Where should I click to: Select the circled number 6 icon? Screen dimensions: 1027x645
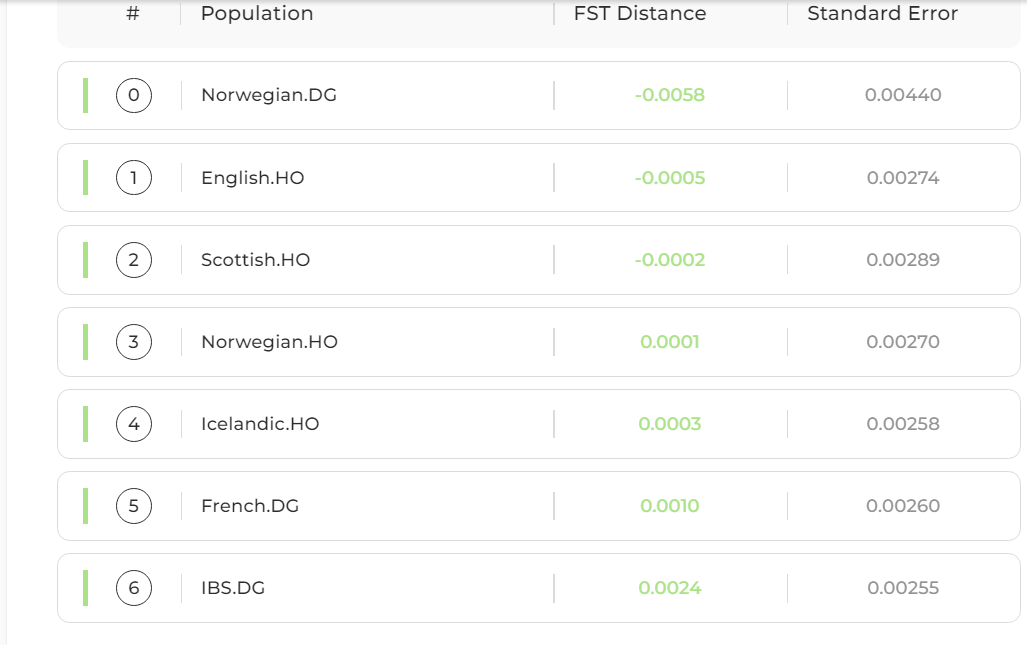pyautogui.click(x=134, y=588)
